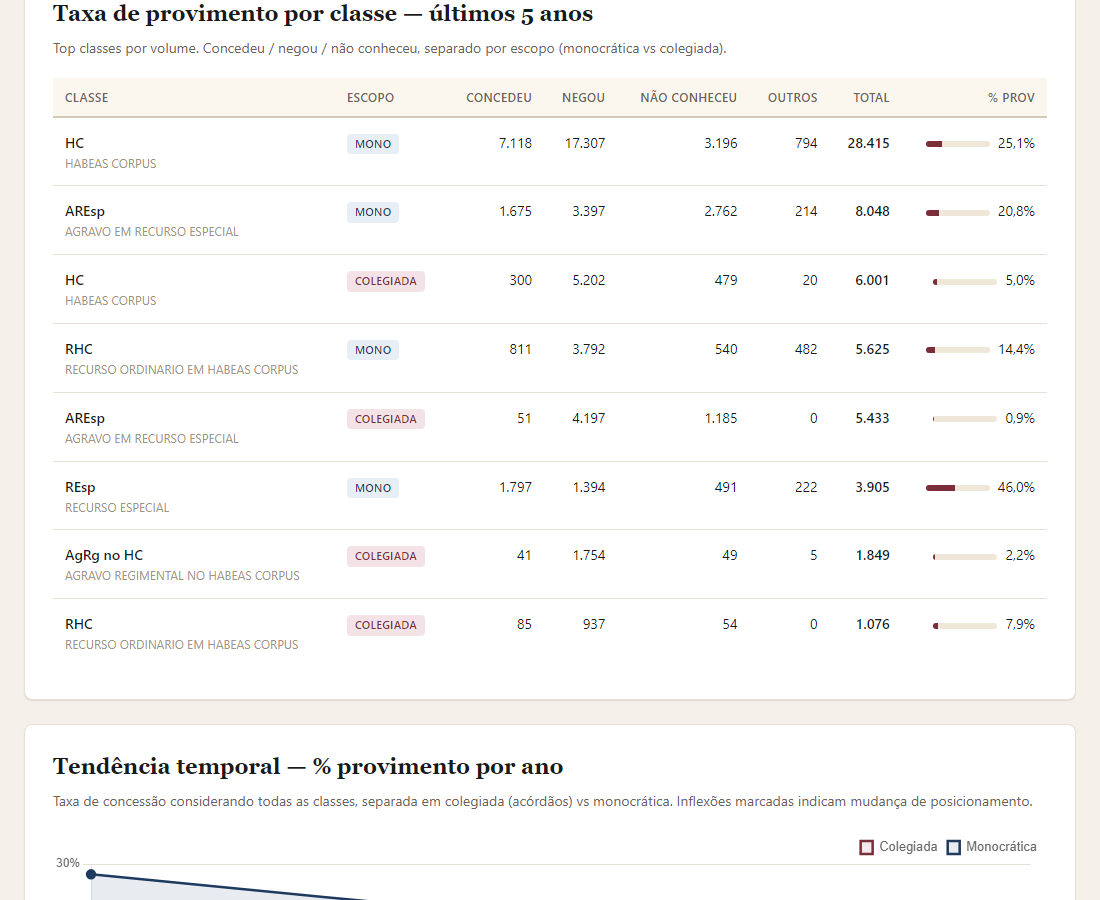This screenshot has width=1100, height=900.
Task: Click concedeu value 1.675
Action: tap(515, 211)
